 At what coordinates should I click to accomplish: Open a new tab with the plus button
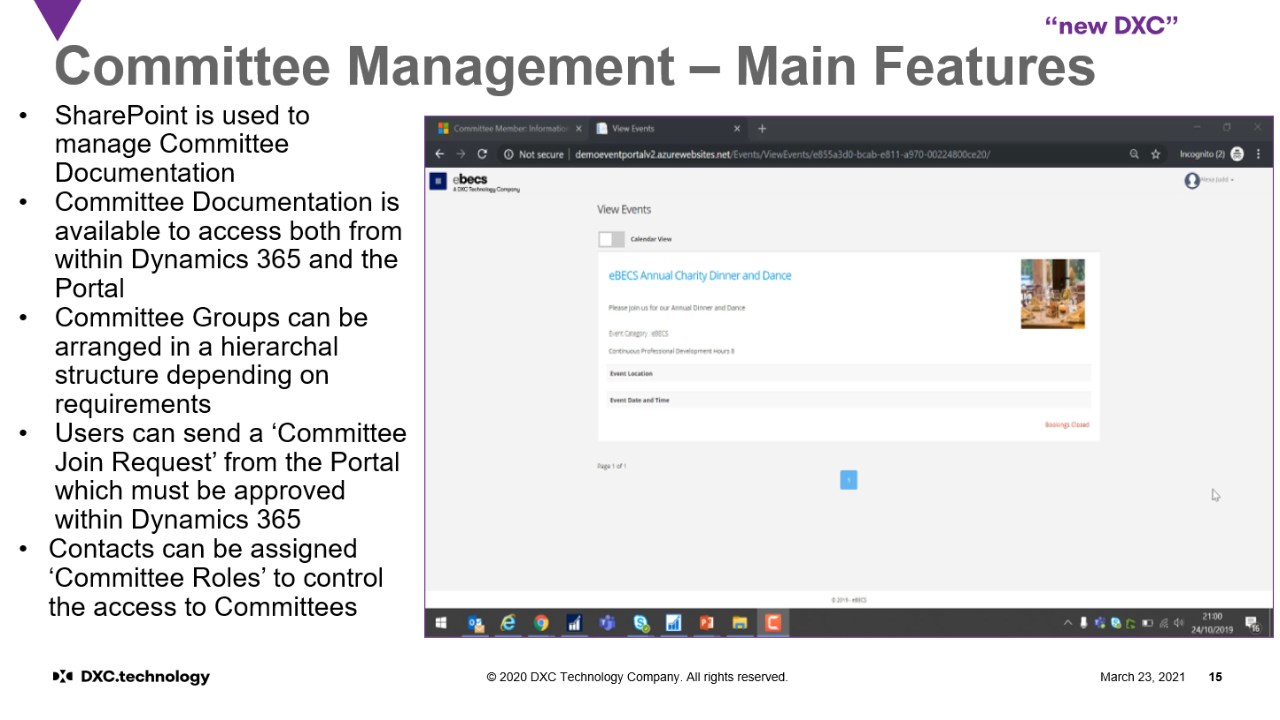[762, 128]
